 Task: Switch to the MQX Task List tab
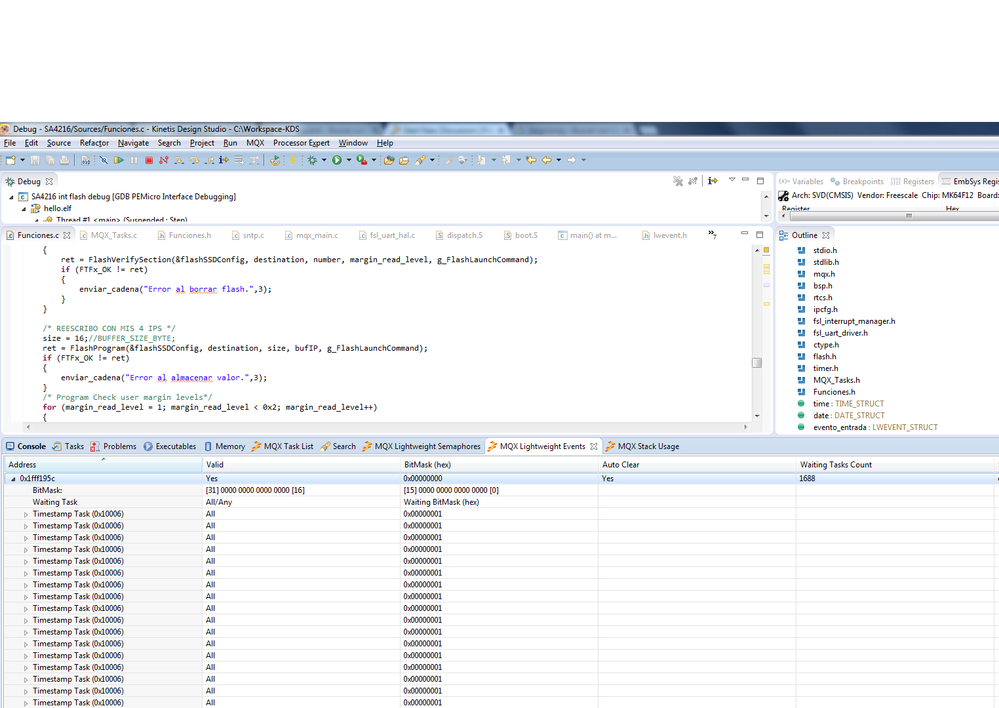[282, 446]
